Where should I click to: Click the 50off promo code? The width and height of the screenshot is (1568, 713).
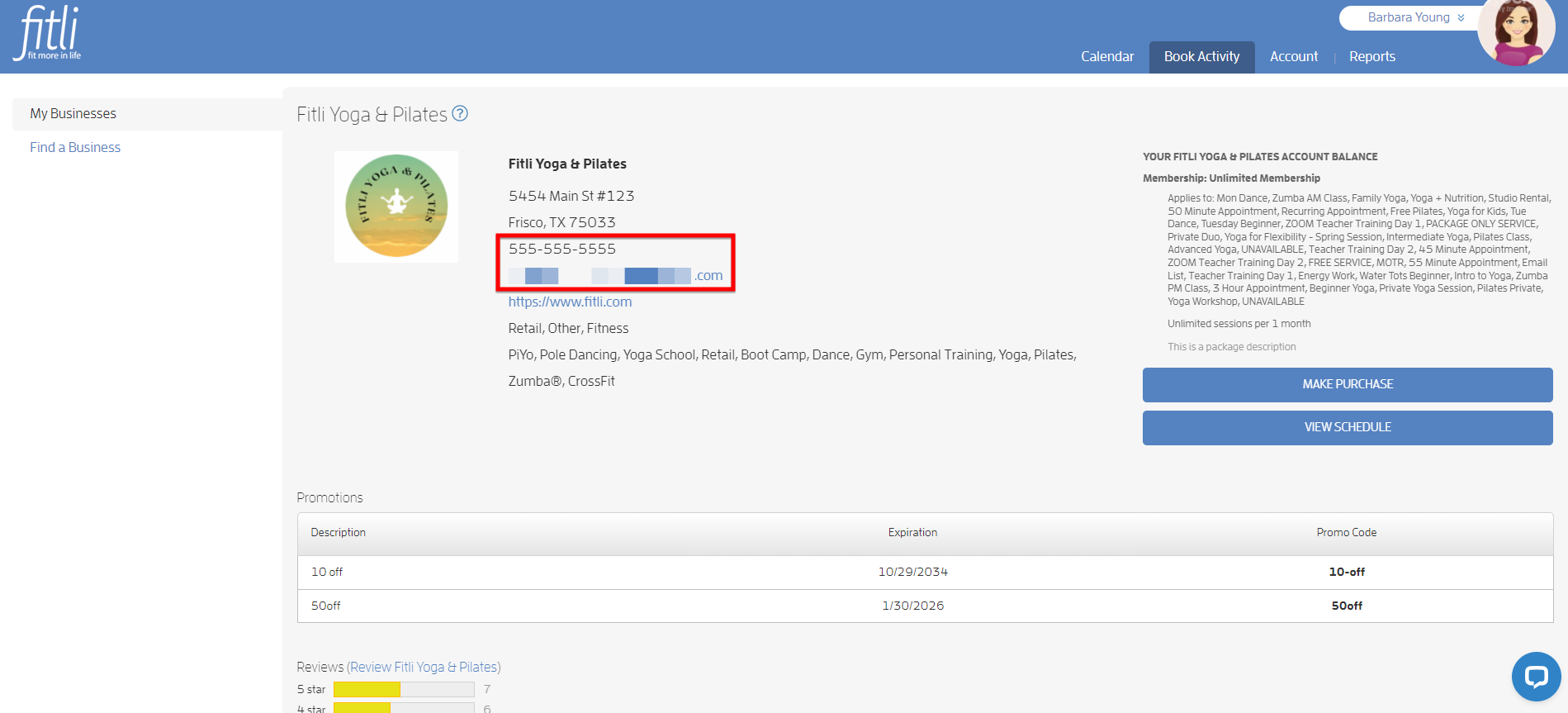pyautogui.click(x=1347, y=606)
